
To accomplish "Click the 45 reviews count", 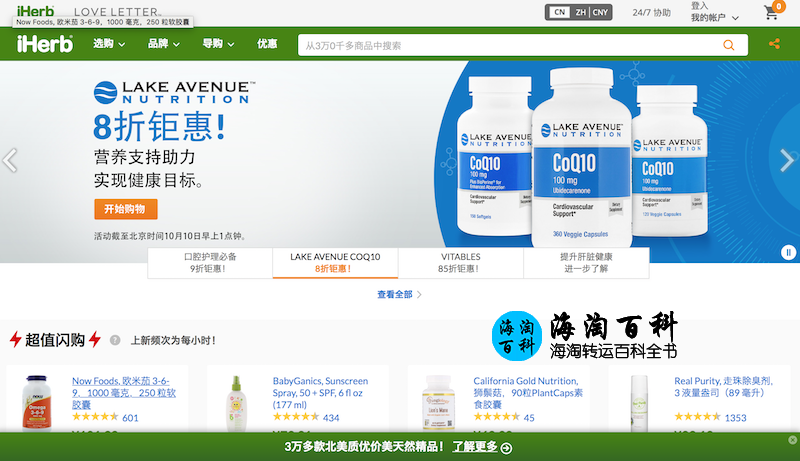I will coord(529,418).
